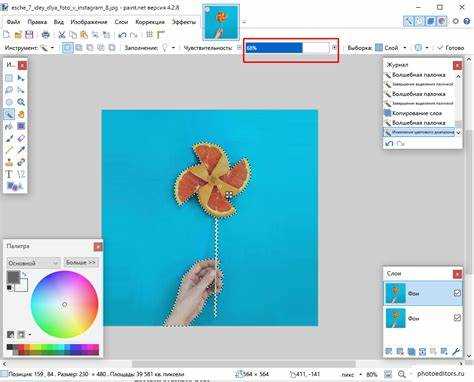The image size is (474, 382).
Task: Select the Lasso Select tool
Action: pos(9,90)
